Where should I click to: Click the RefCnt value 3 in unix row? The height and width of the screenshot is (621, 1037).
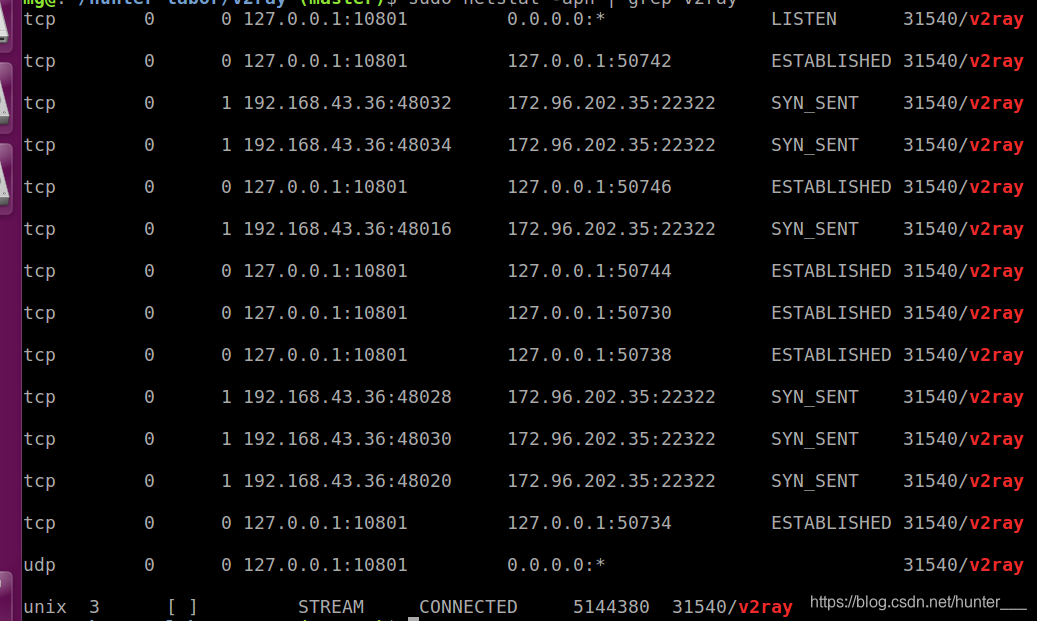click(x=95, y=607)
